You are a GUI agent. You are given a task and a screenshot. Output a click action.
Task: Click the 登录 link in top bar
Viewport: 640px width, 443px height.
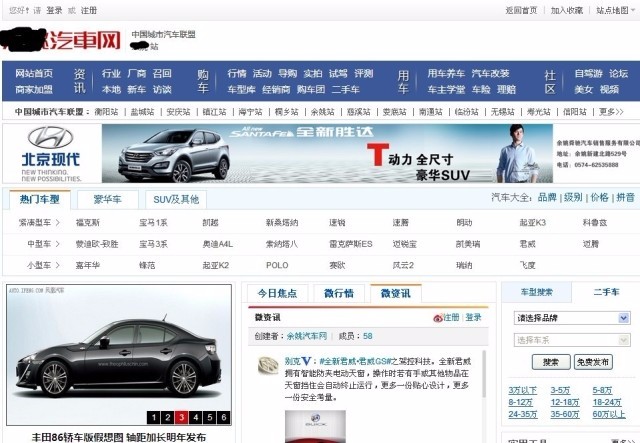coord(54,10)
